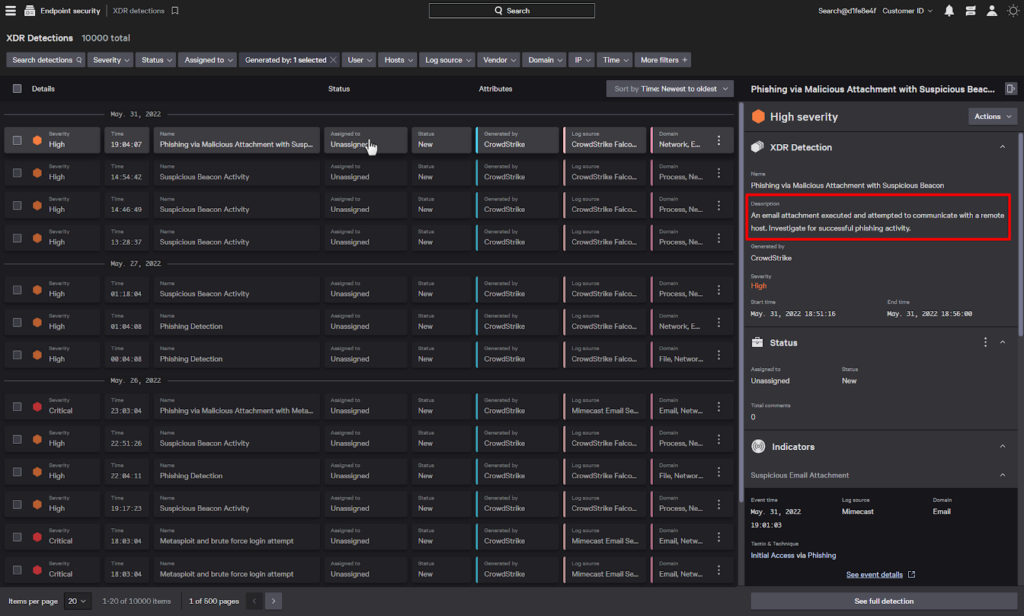
Task: Switch to Endpoint security
Action: pos(62,11)
